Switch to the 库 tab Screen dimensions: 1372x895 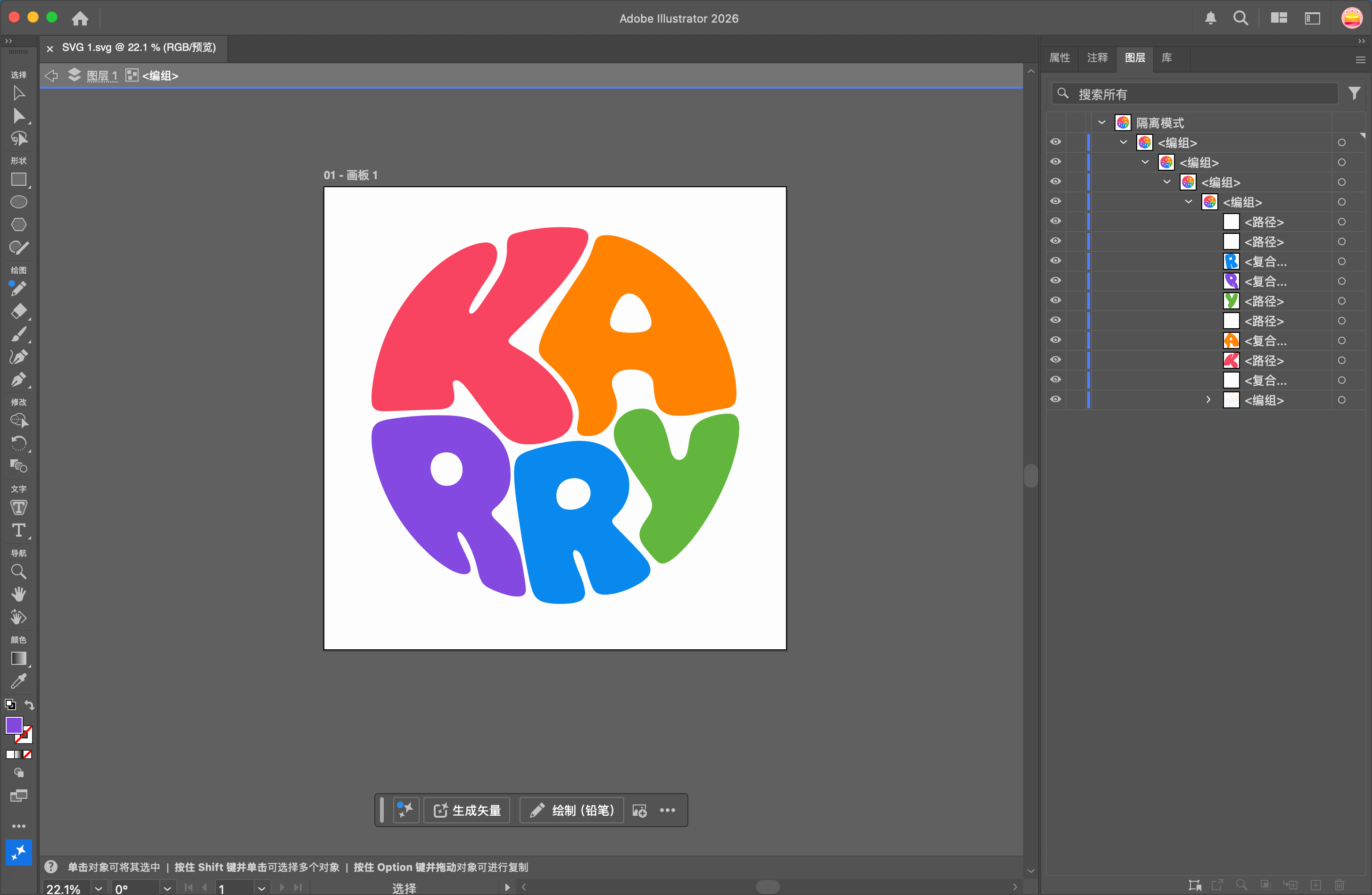pyautogui.click(x=1167, y=58)
